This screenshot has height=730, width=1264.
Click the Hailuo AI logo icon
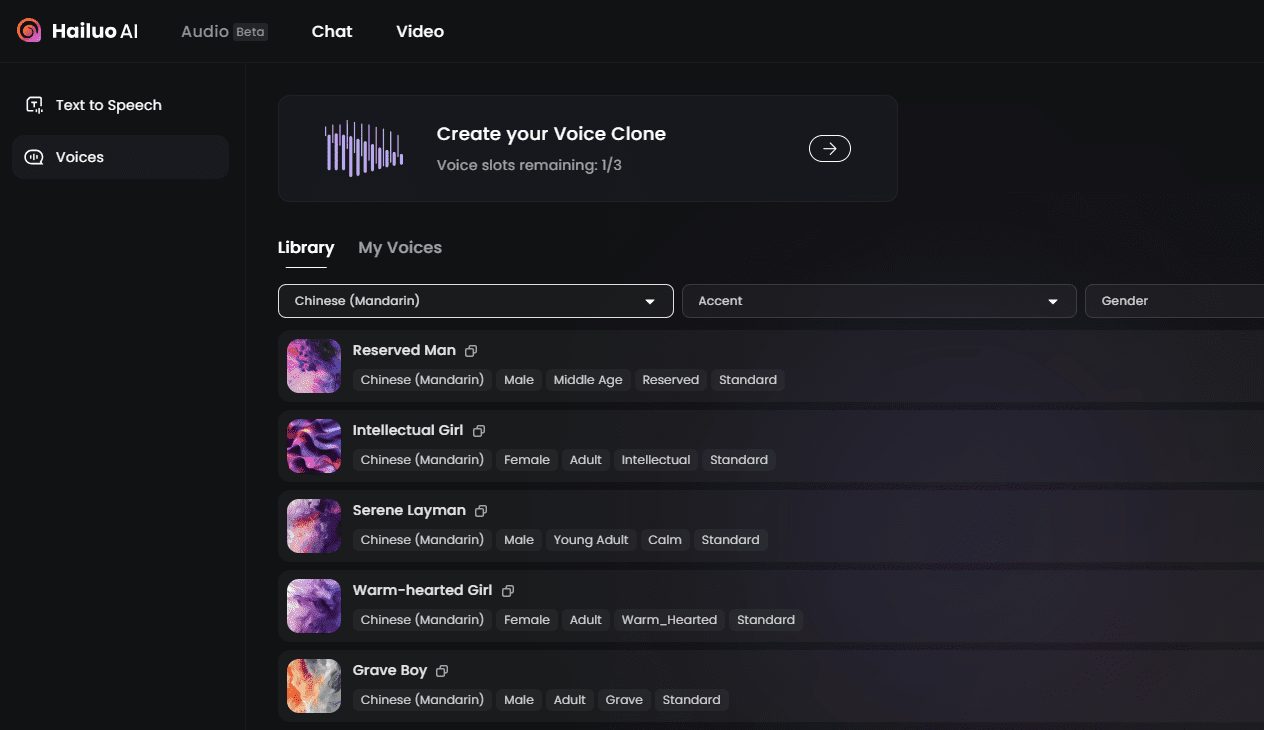pyautogui.click(x=30, y=31)
